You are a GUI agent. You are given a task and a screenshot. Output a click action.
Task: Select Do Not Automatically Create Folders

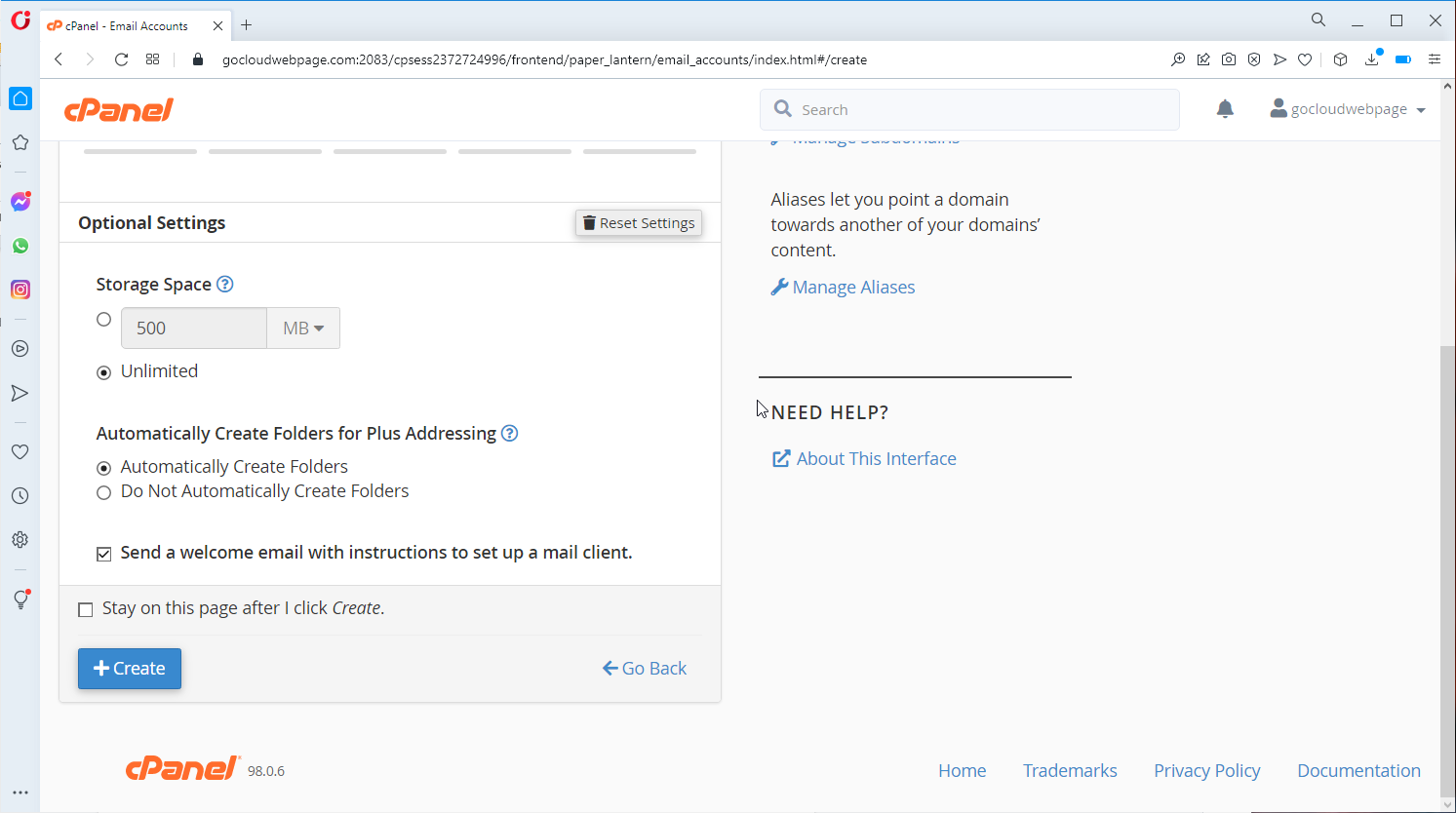point(103,493)
